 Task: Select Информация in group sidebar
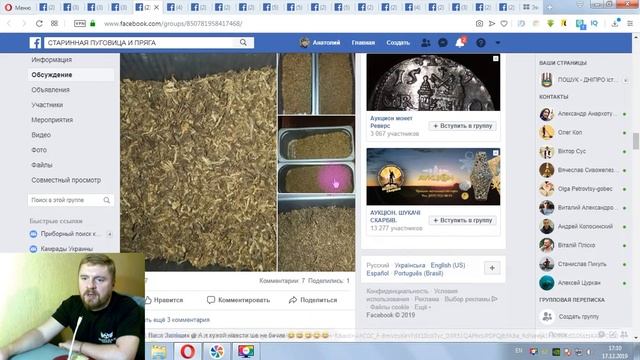[x=51, y=60]
